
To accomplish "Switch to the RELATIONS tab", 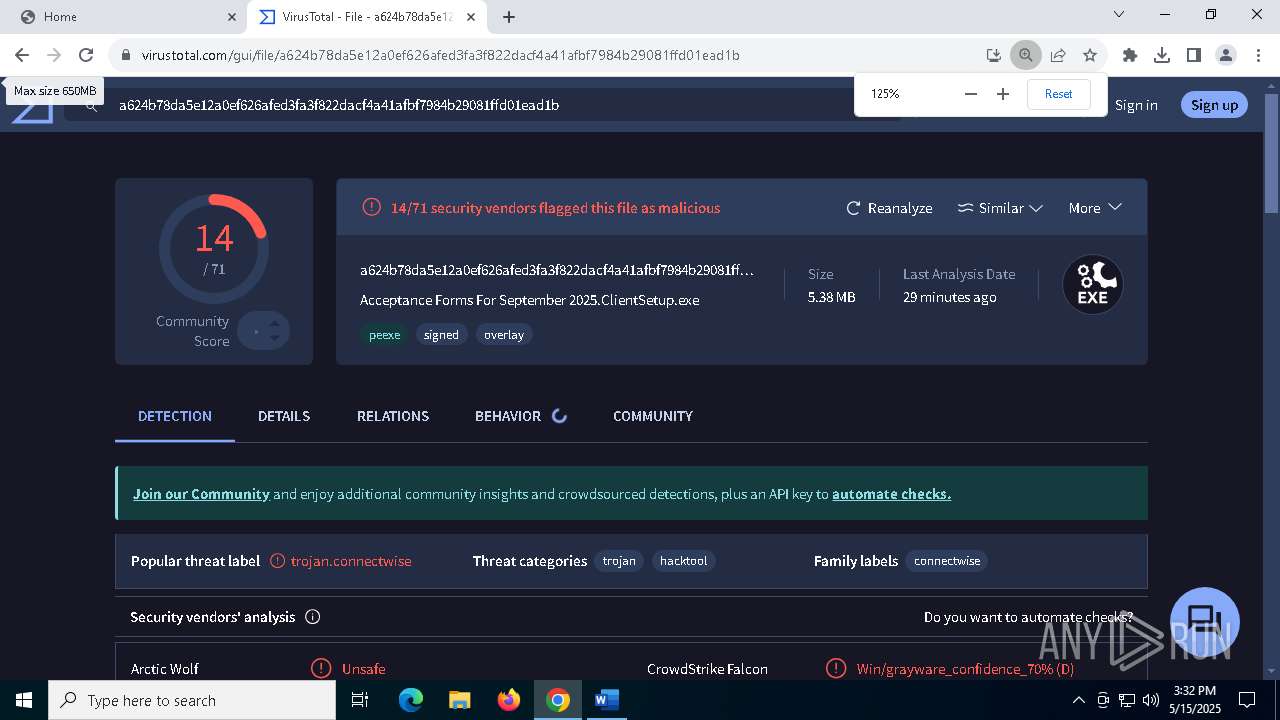I will [393, 416].
